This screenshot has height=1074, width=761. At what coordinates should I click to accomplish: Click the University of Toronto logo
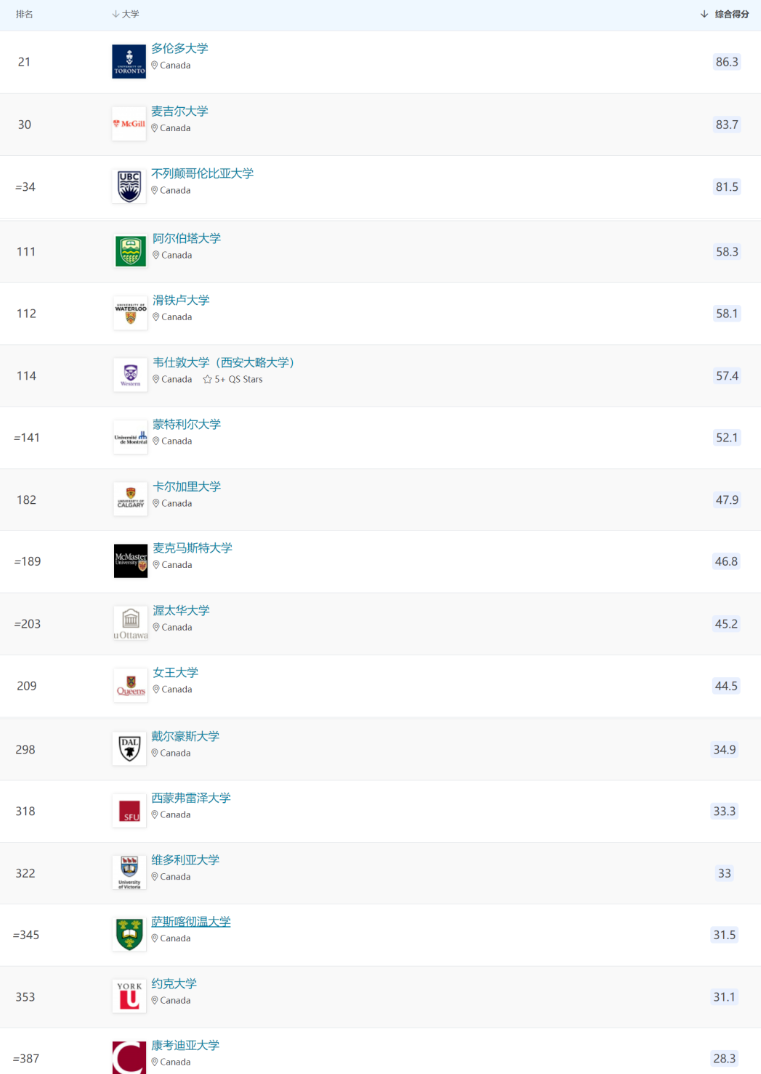click(129, 61)
